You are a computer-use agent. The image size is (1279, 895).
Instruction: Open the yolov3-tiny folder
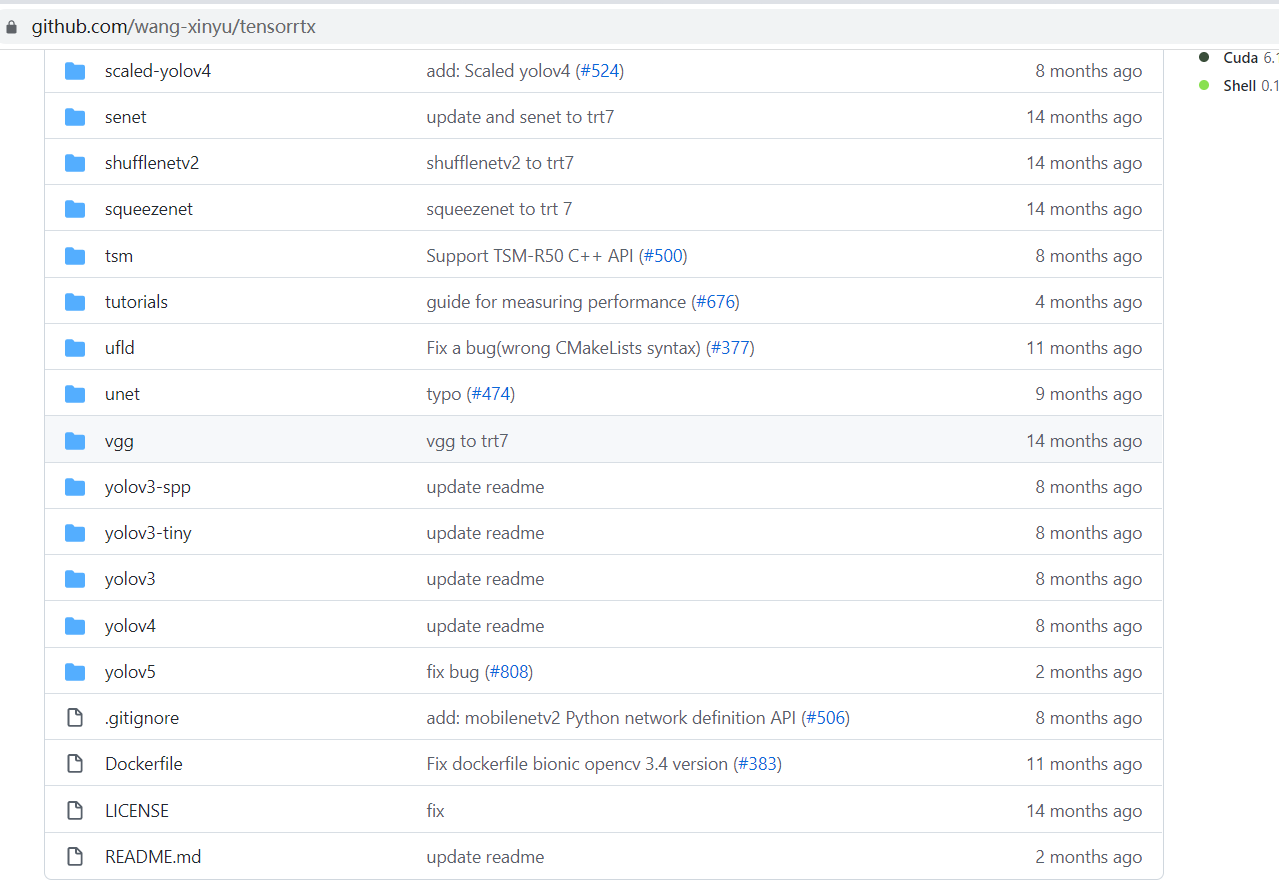point(148,533)
